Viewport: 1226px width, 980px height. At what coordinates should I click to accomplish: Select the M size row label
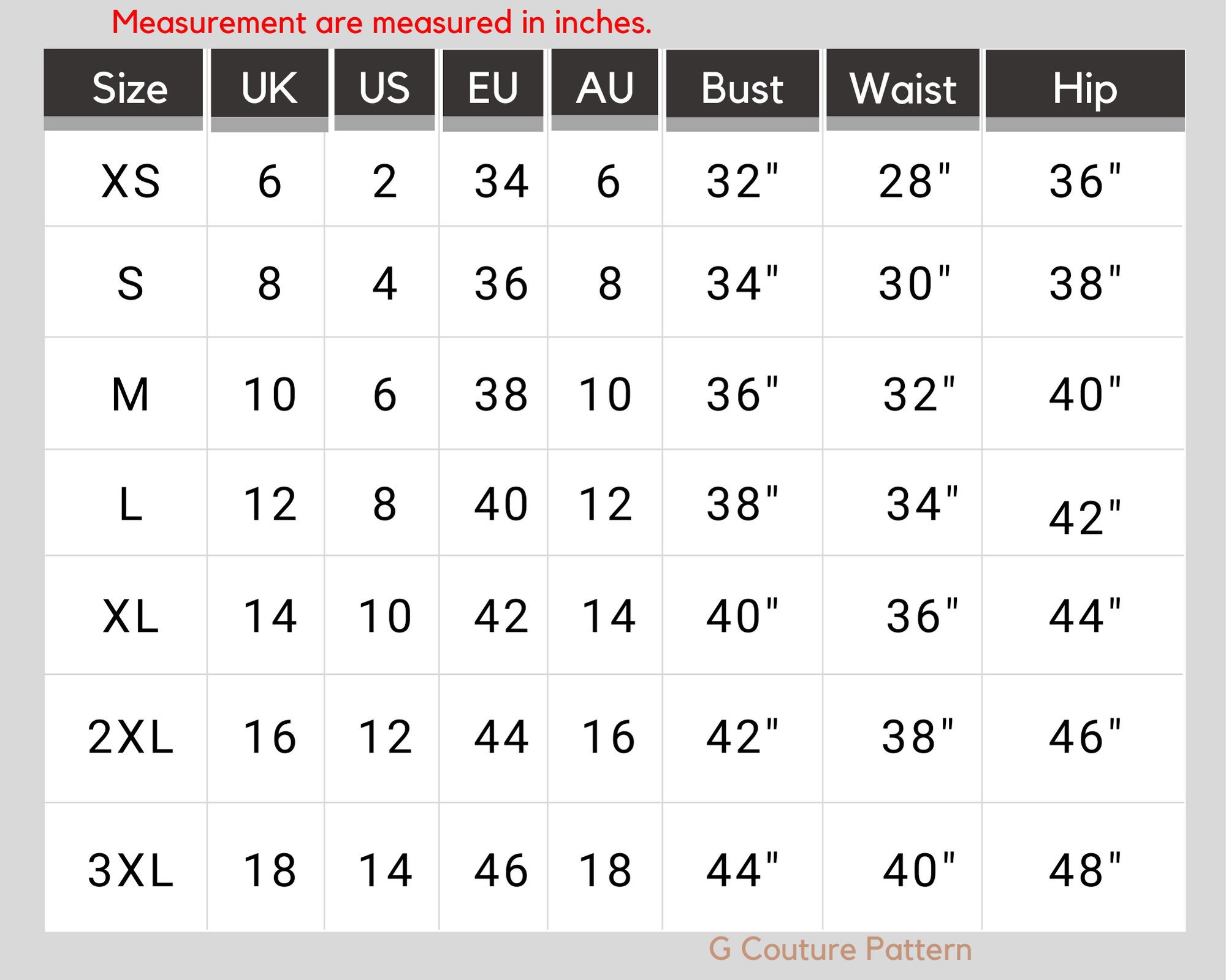tap(131, 394)
